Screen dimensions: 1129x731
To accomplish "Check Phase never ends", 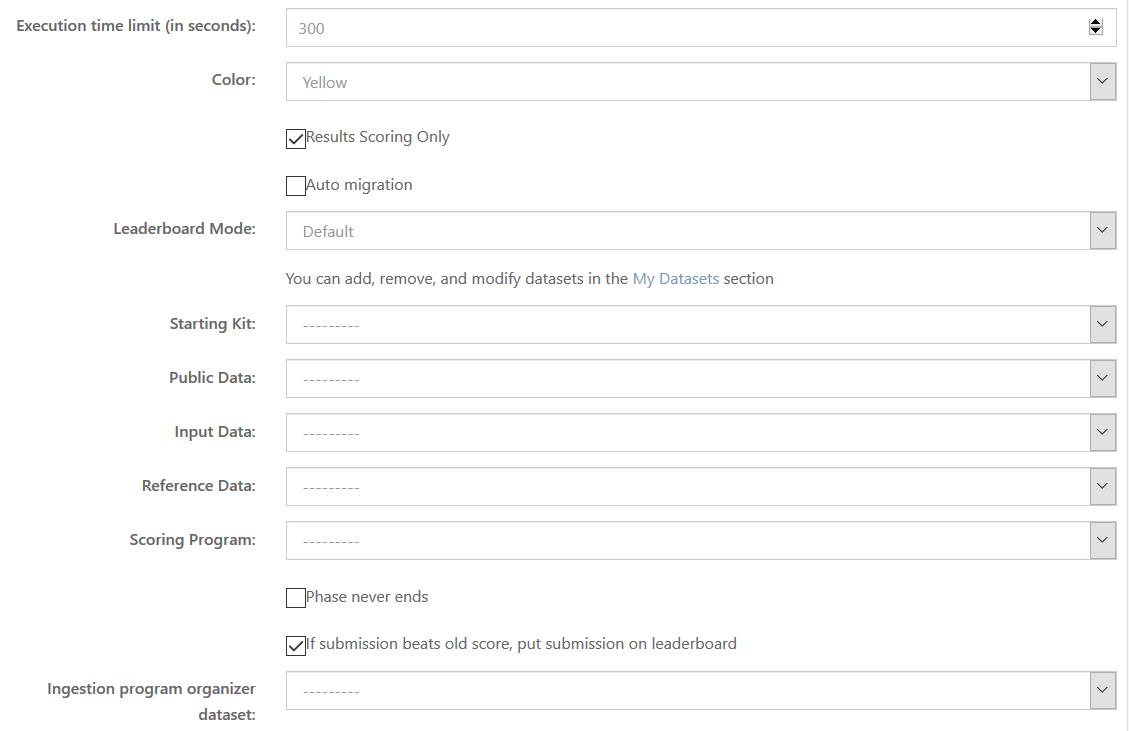I will coord(295,597).
